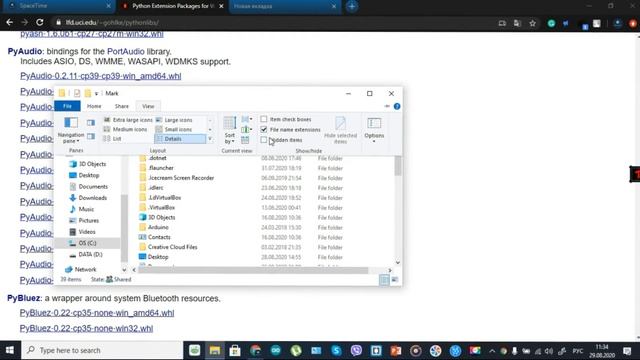This screenshot has height=360, width=640.
Task: Select Desktop in navigation pane
Action: click(84, 175)
